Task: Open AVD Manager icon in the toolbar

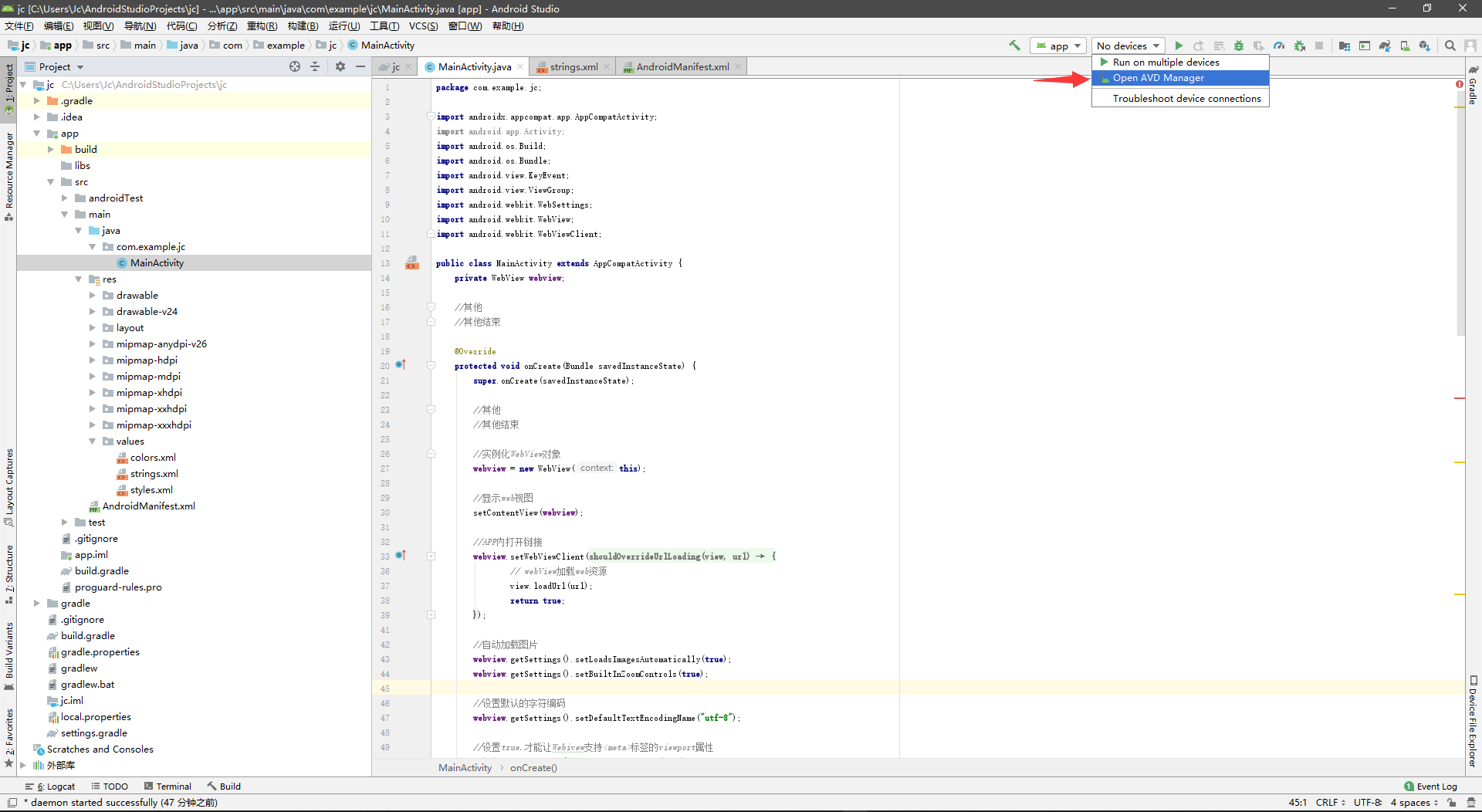Action: [x=1405, y=46]
